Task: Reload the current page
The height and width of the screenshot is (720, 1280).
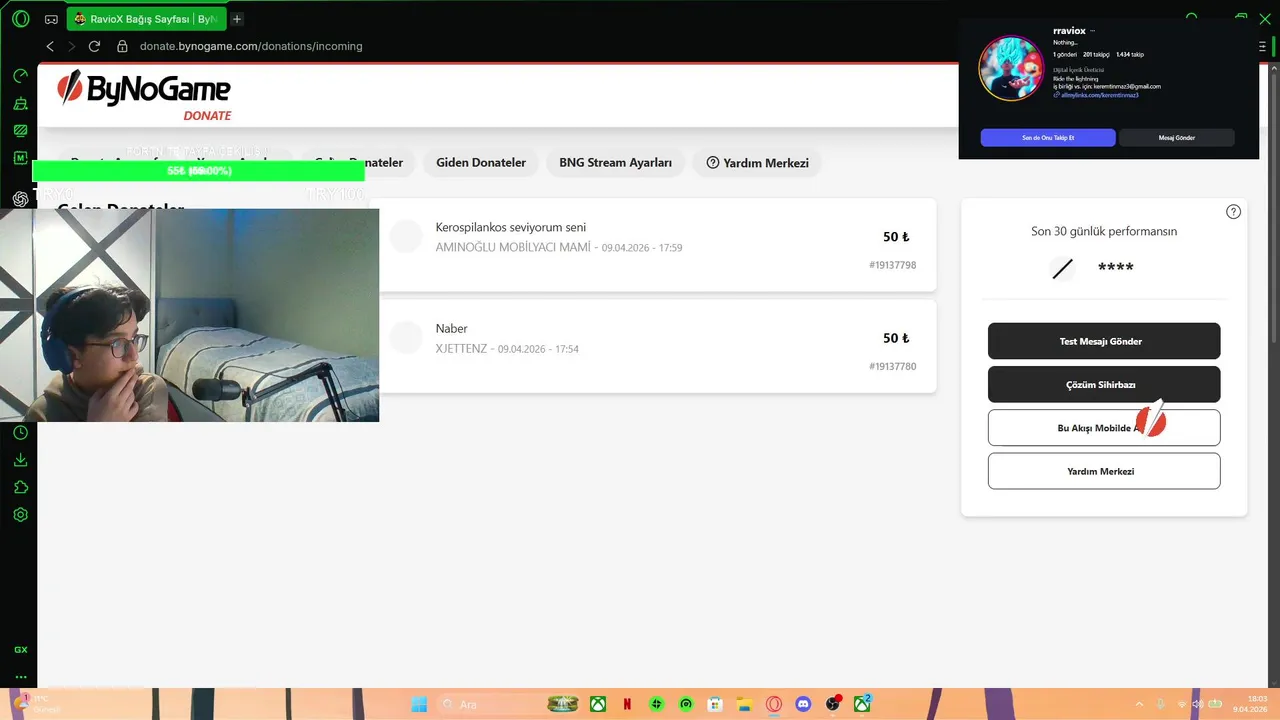Action: (x=94, y=46)
